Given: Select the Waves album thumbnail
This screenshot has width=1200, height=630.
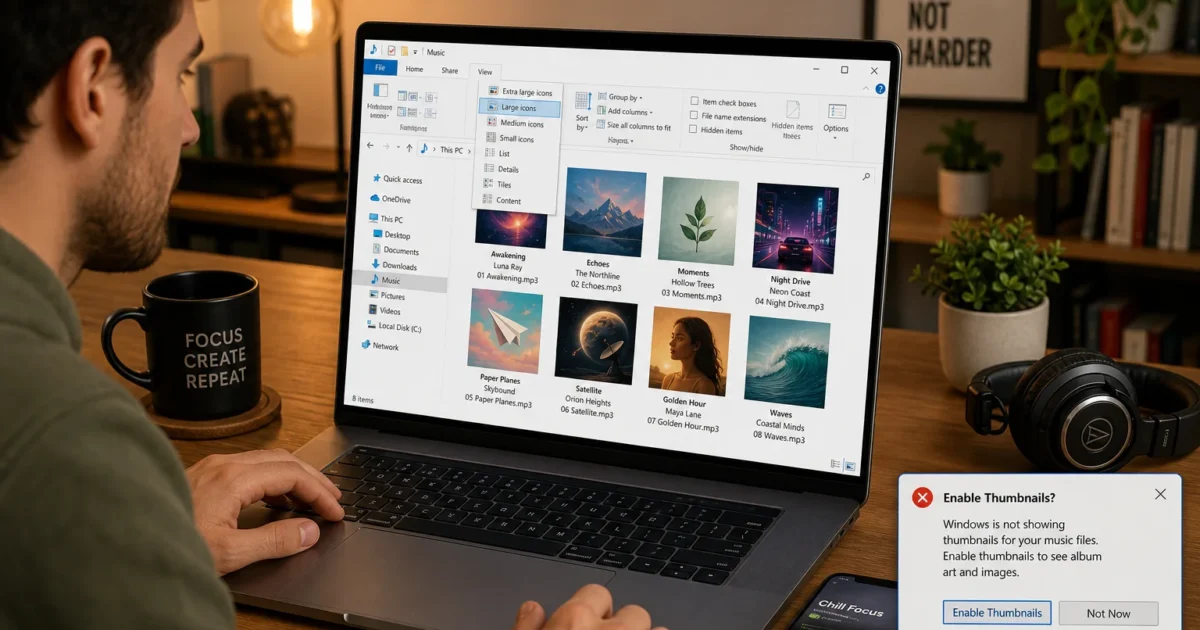Looking at the screenshot, I should pos(787,360).
